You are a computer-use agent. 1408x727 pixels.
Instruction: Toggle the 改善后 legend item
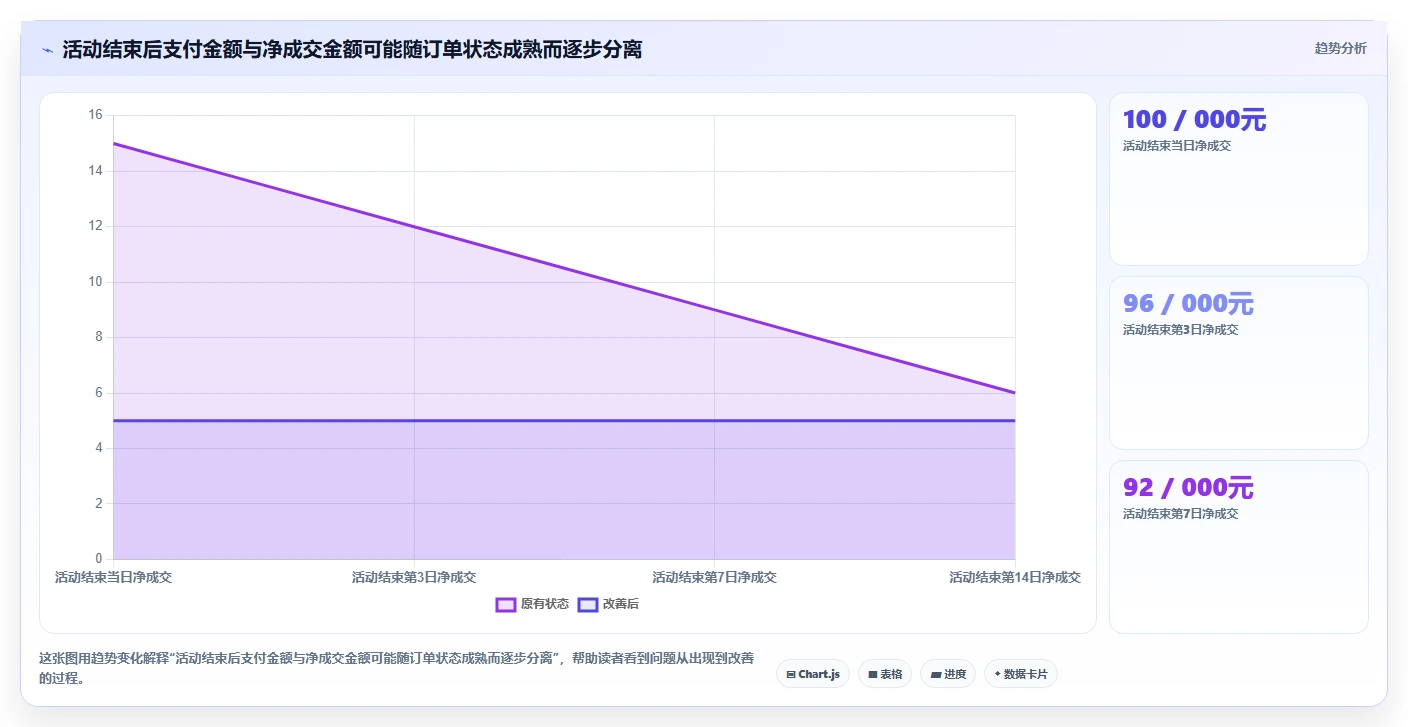coord(608,604)
